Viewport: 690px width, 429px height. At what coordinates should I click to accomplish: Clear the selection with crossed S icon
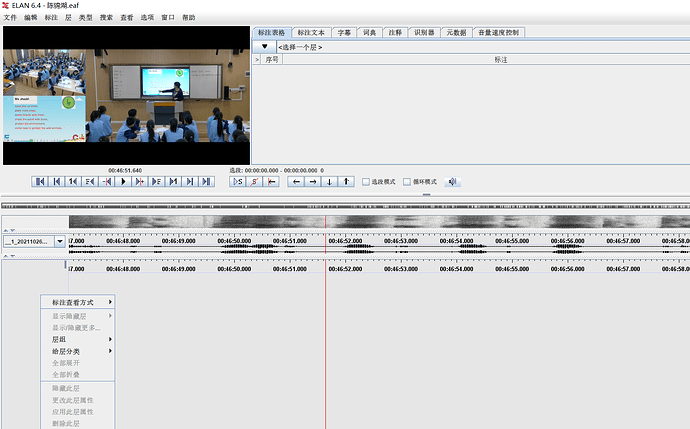tap(254, 181)
